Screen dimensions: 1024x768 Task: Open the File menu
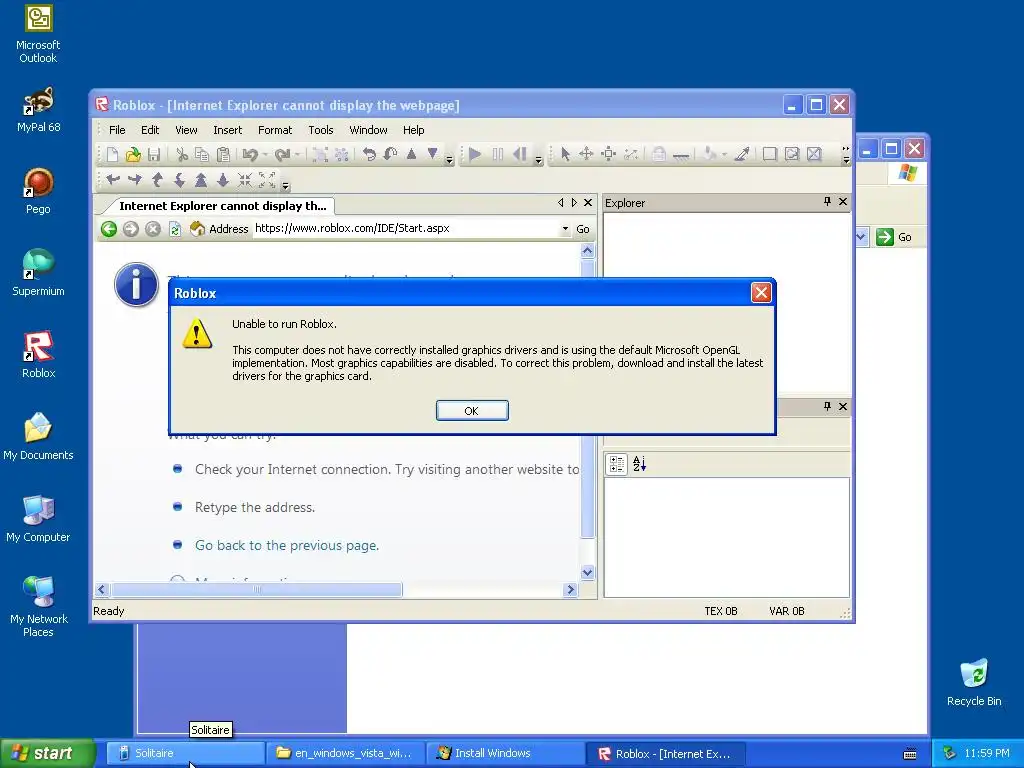(x=117, y=130)
